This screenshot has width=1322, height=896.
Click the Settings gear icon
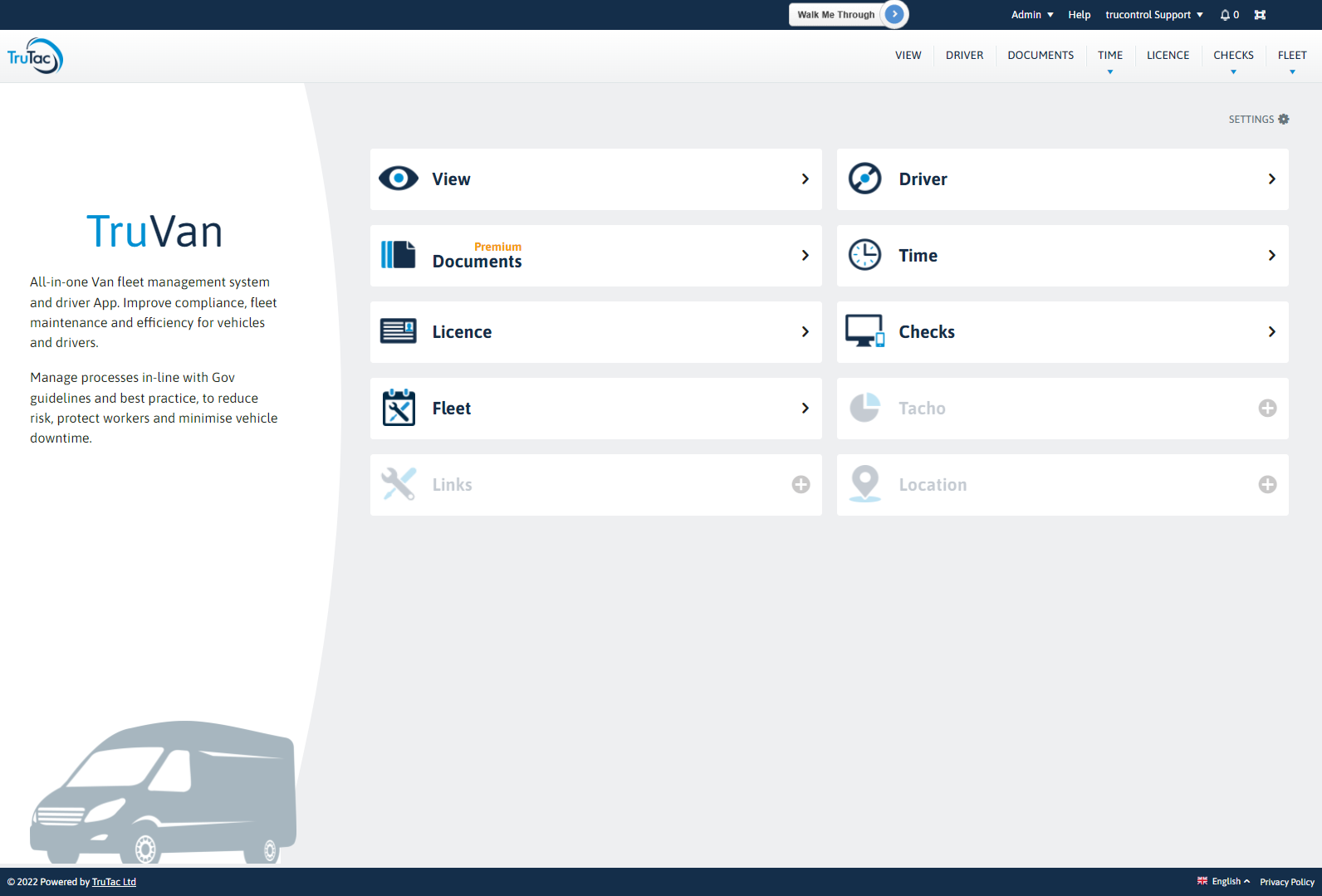pyautogui.click(x=1284, y=120)
